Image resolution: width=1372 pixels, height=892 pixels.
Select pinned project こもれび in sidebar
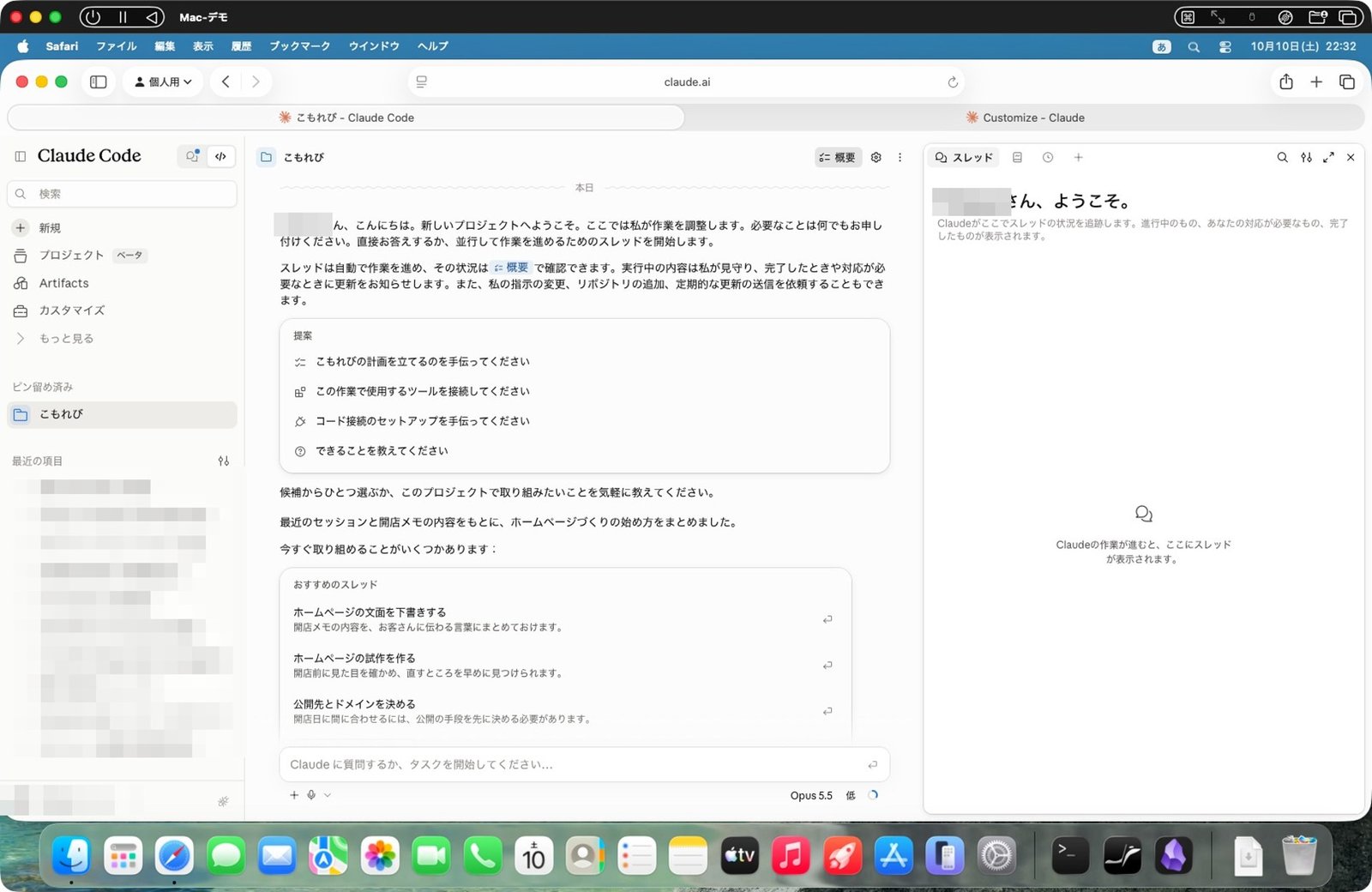click(122, 414)
